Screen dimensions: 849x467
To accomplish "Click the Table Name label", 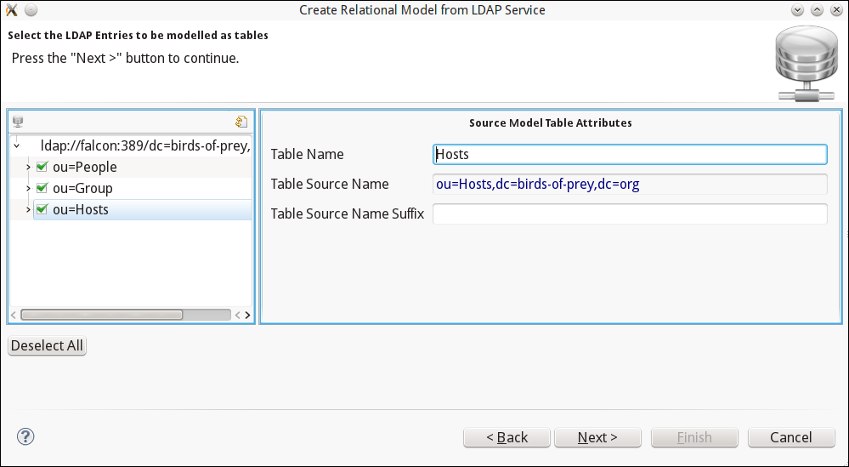I will coord(307,154).
